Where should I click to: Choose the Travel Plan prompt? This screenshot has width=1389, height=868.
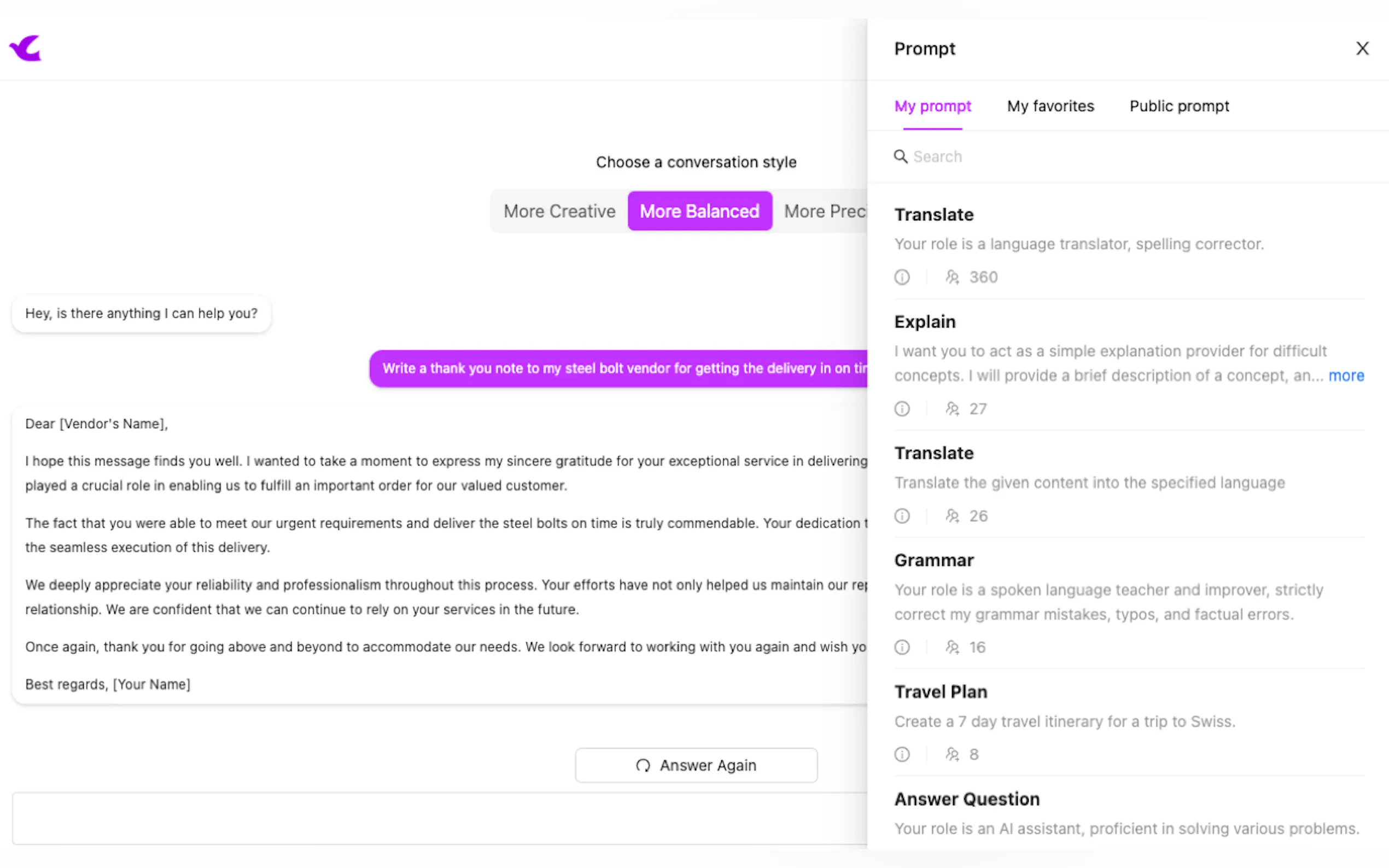(940, 692)
